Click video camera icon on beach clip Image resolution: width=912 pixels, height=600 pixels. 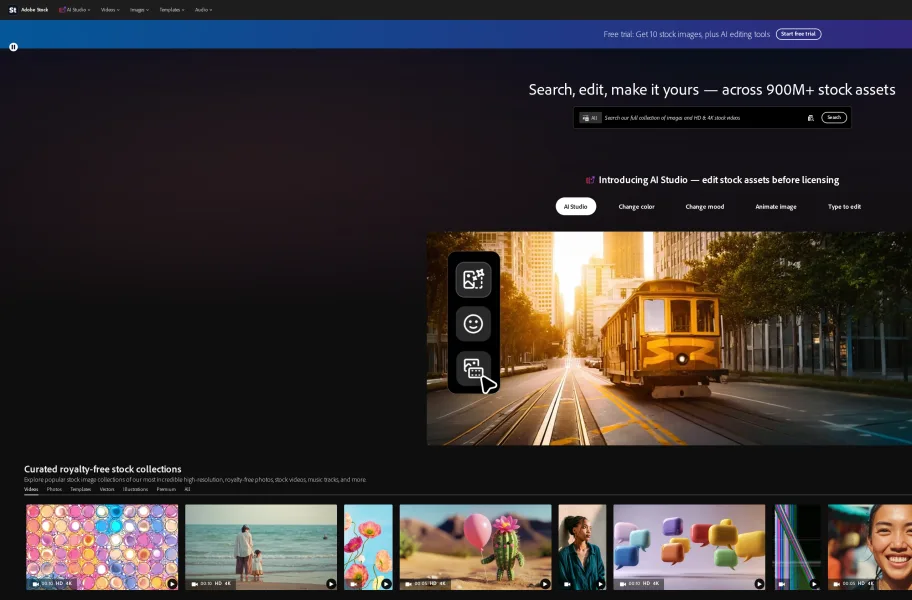pyautogui.click(x=194, y=584)
